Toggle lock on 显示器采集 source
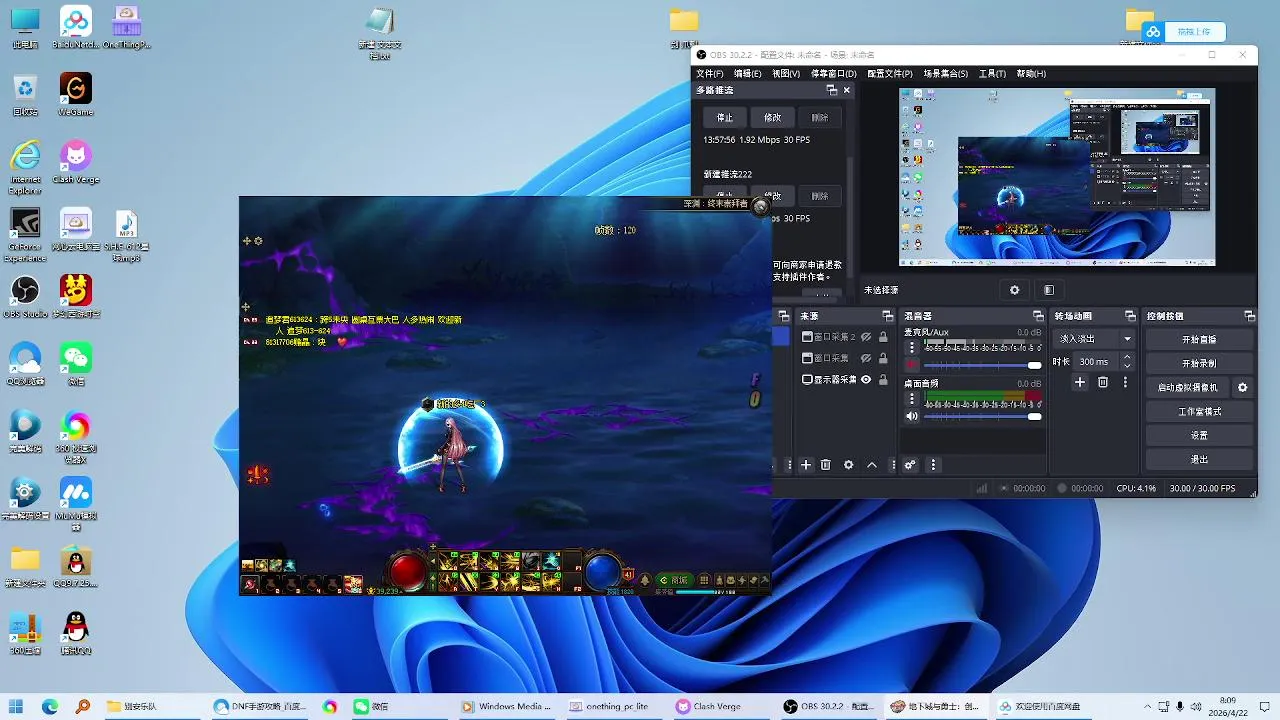The height and width of the screenshot is (720, 1280). point(883,380)
